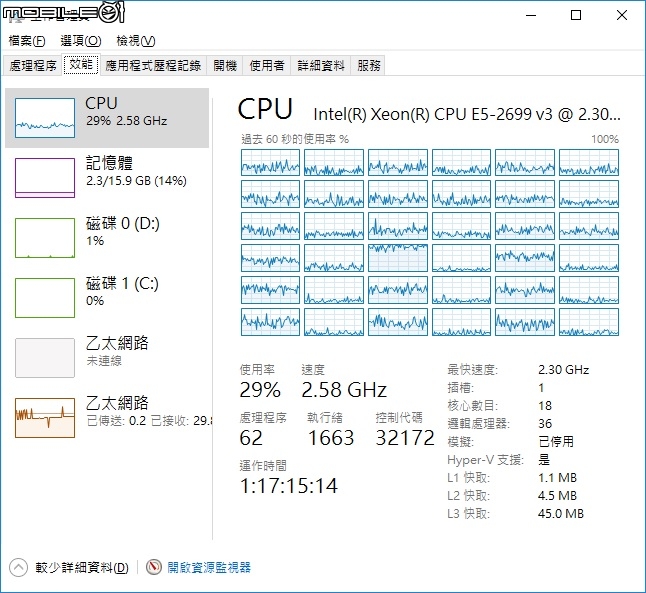Select the active 乙太網路 orange graph
This screenshot has width=646, height=593.
(45, 417)
